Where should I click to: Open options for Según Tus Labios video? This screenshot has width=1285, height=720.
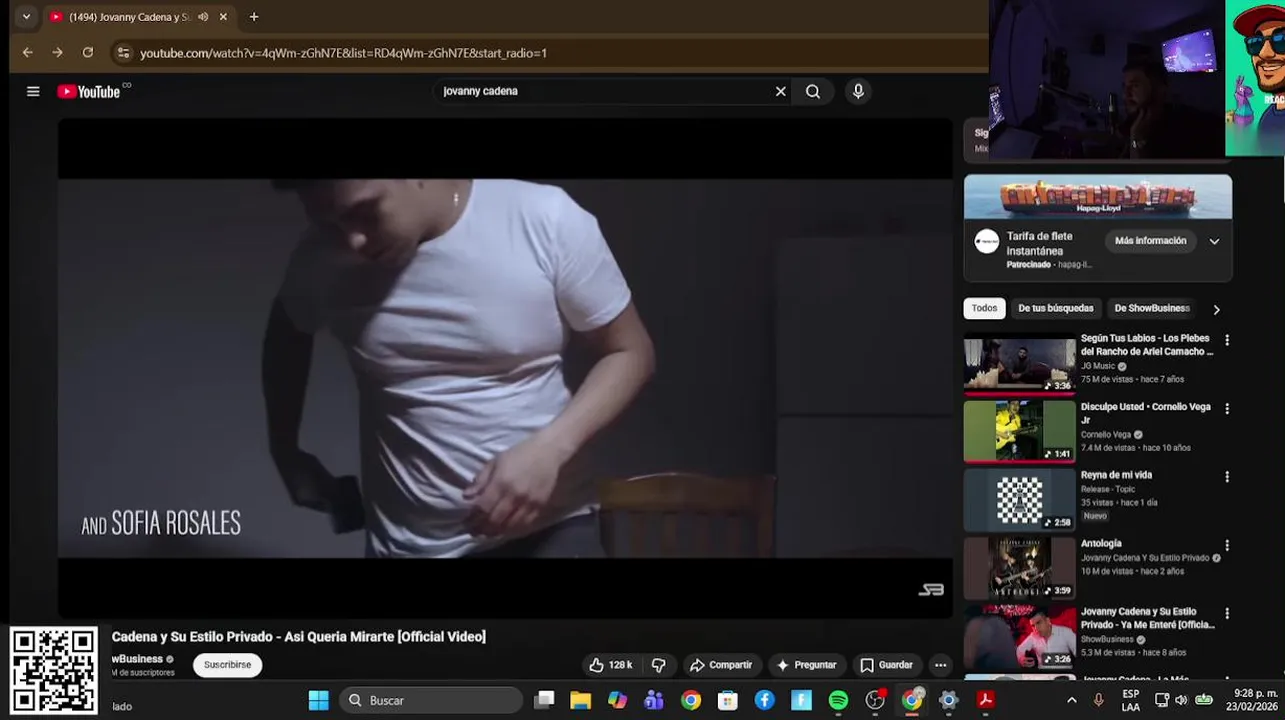tap(1227, 340)
